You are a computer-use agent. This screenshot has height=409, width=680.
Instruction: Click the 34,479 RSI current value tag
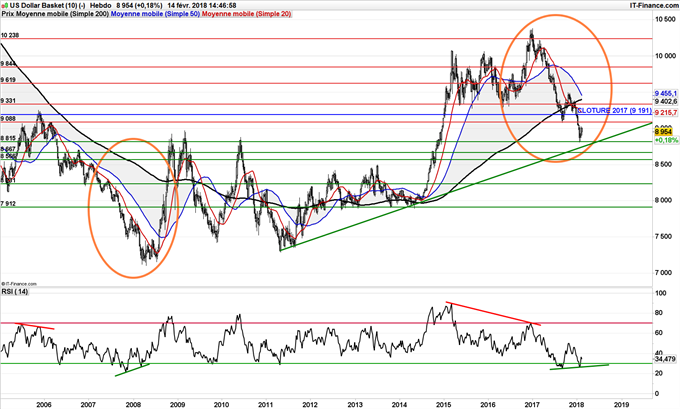click(664, 359)
